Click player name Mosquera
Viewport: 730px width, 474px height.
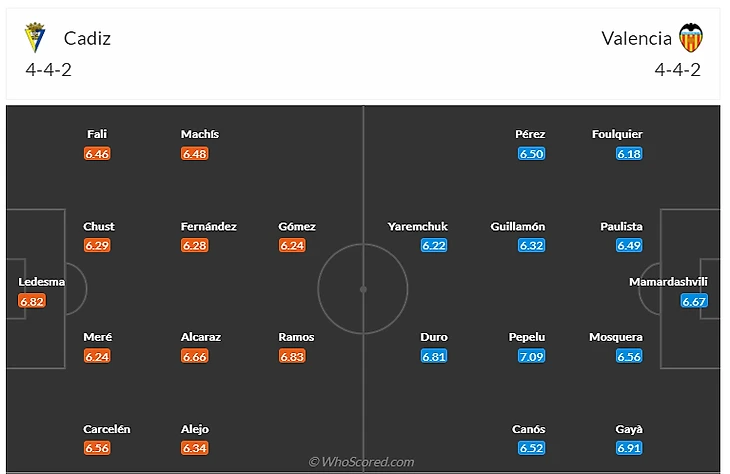tap(616, 337)
